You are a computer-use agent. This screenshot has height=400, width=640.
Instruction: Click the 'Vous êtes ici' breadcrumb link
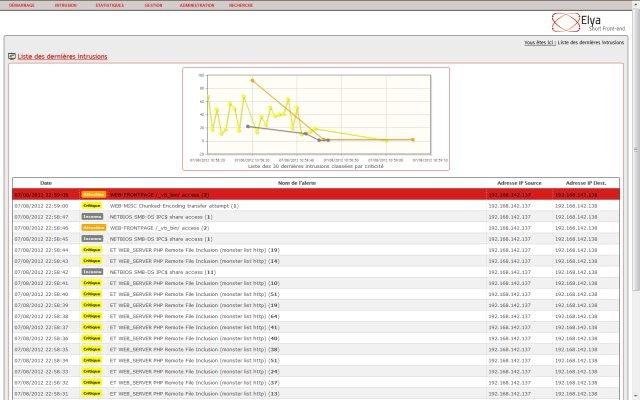540,42
